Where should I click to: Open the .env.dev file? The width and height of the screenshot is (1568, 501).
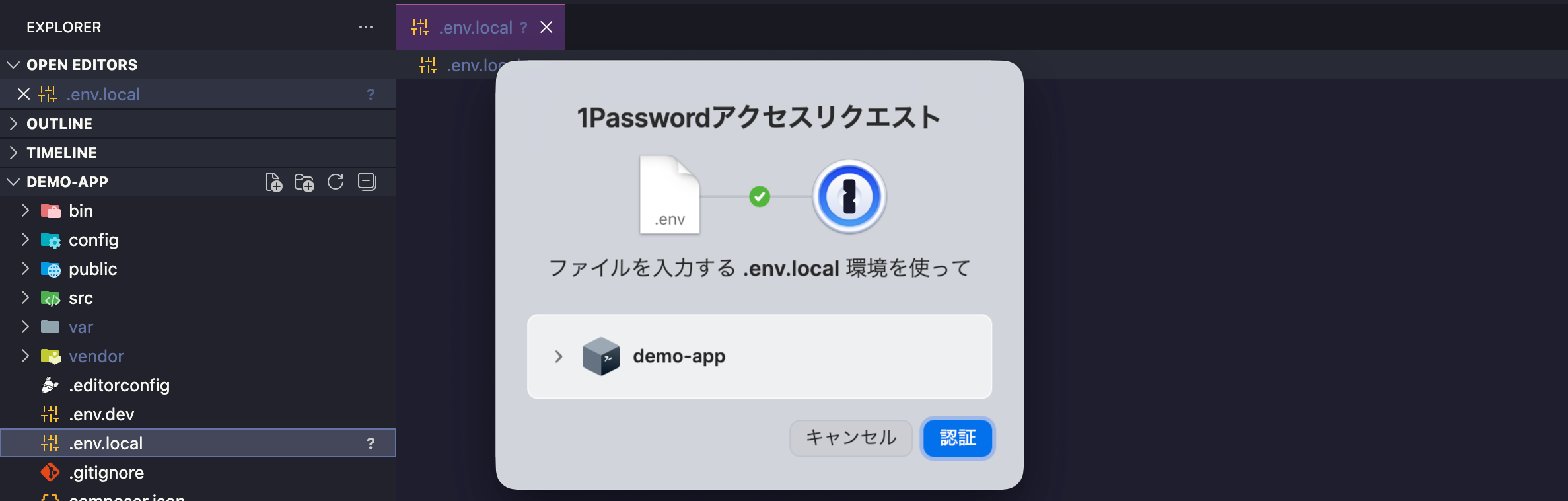pyautogui.click(x=101, y=414)
